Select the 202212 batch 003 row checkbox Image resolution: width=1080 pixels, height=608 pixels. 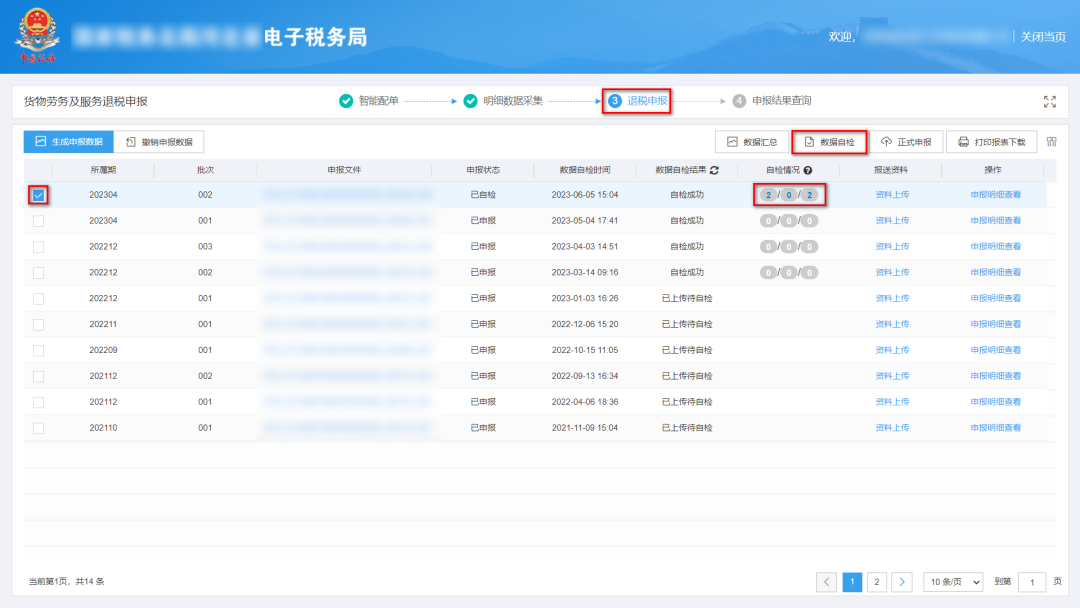click(38, 246)
